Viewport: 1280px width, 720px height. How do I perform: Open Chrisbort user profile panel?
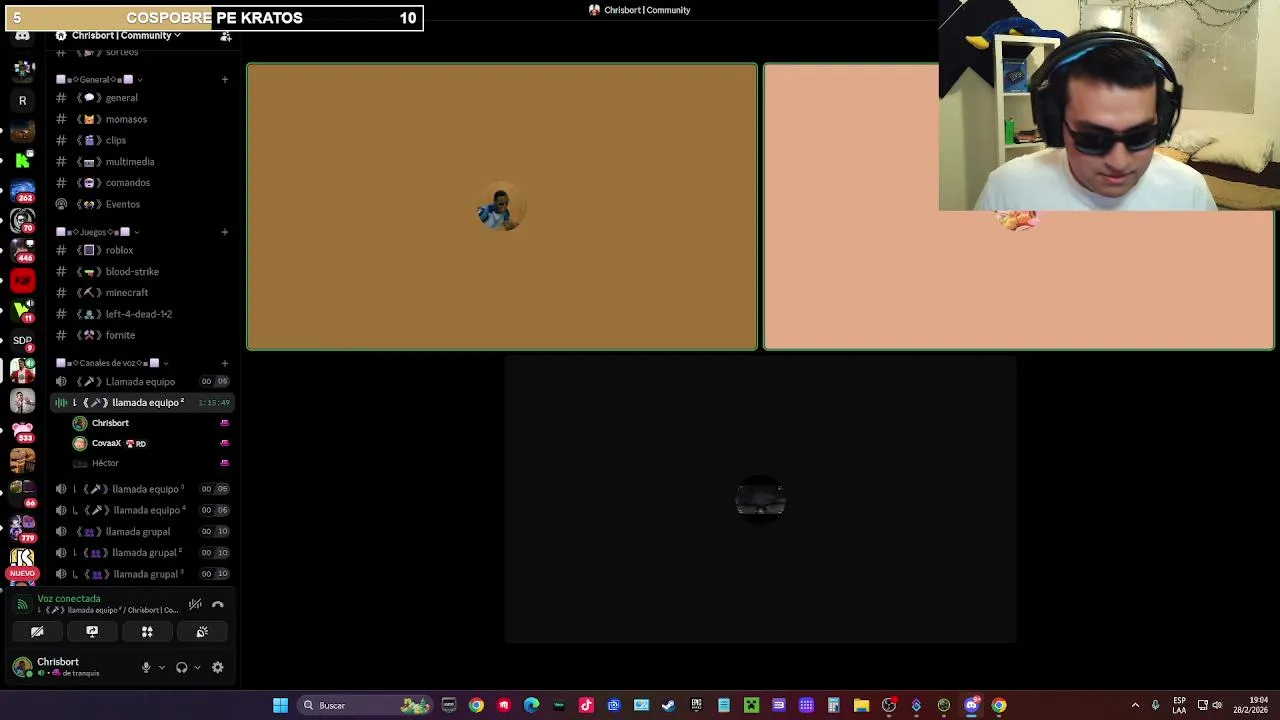coord(70,667)
